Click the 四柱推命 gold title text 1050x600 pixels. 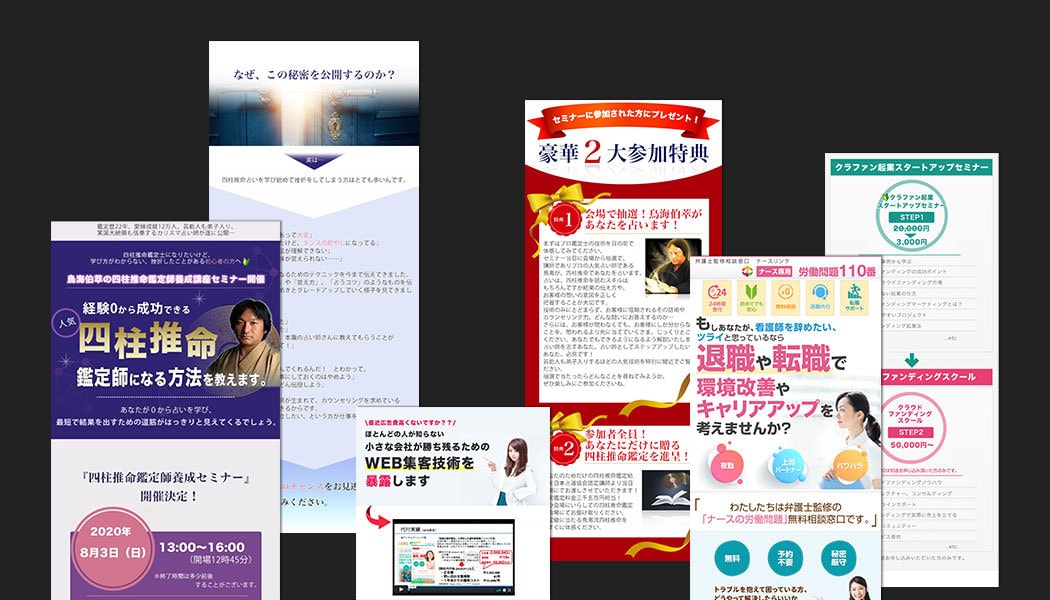pyautogui.click(x=148, y=342)
